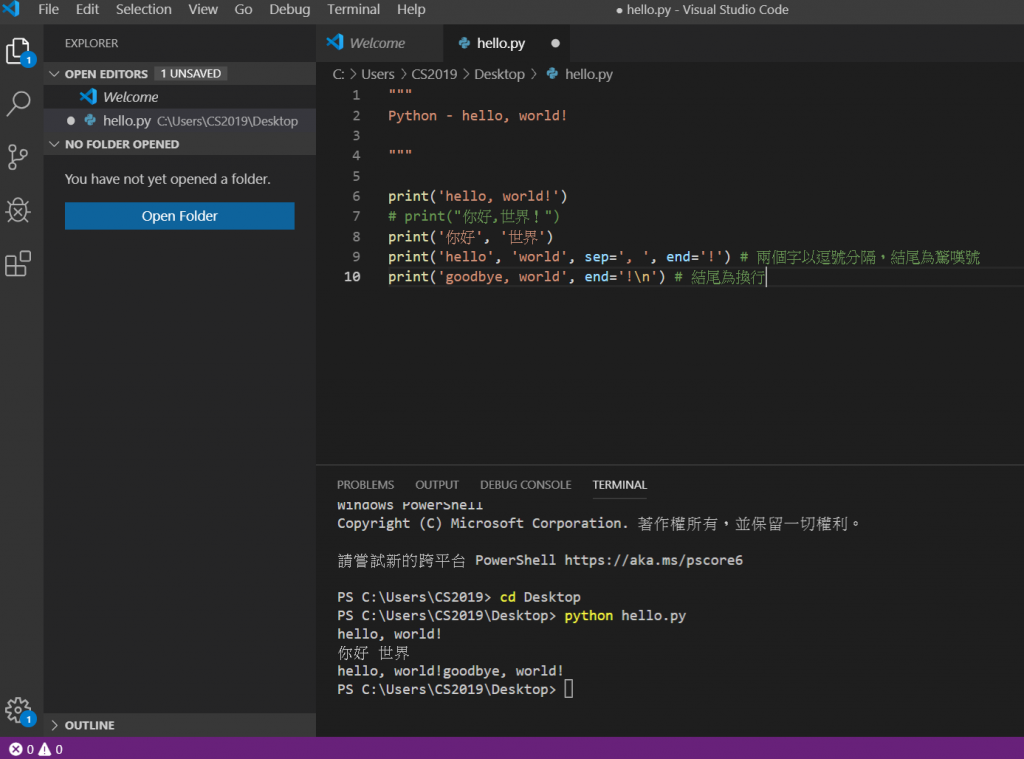Select the hello.py editor tab
The width and height of the screenshot is (1024, 759).
tap(506, 43)
